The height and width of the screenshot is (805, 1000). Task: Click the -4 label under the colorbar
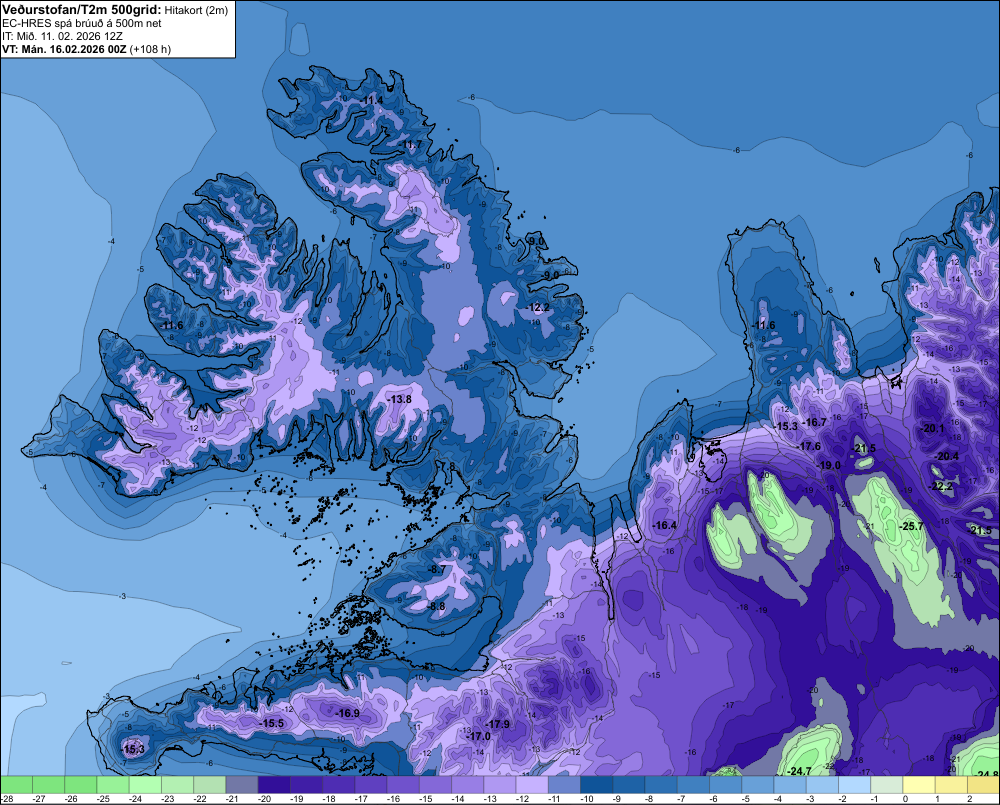[x=778, y=799]
